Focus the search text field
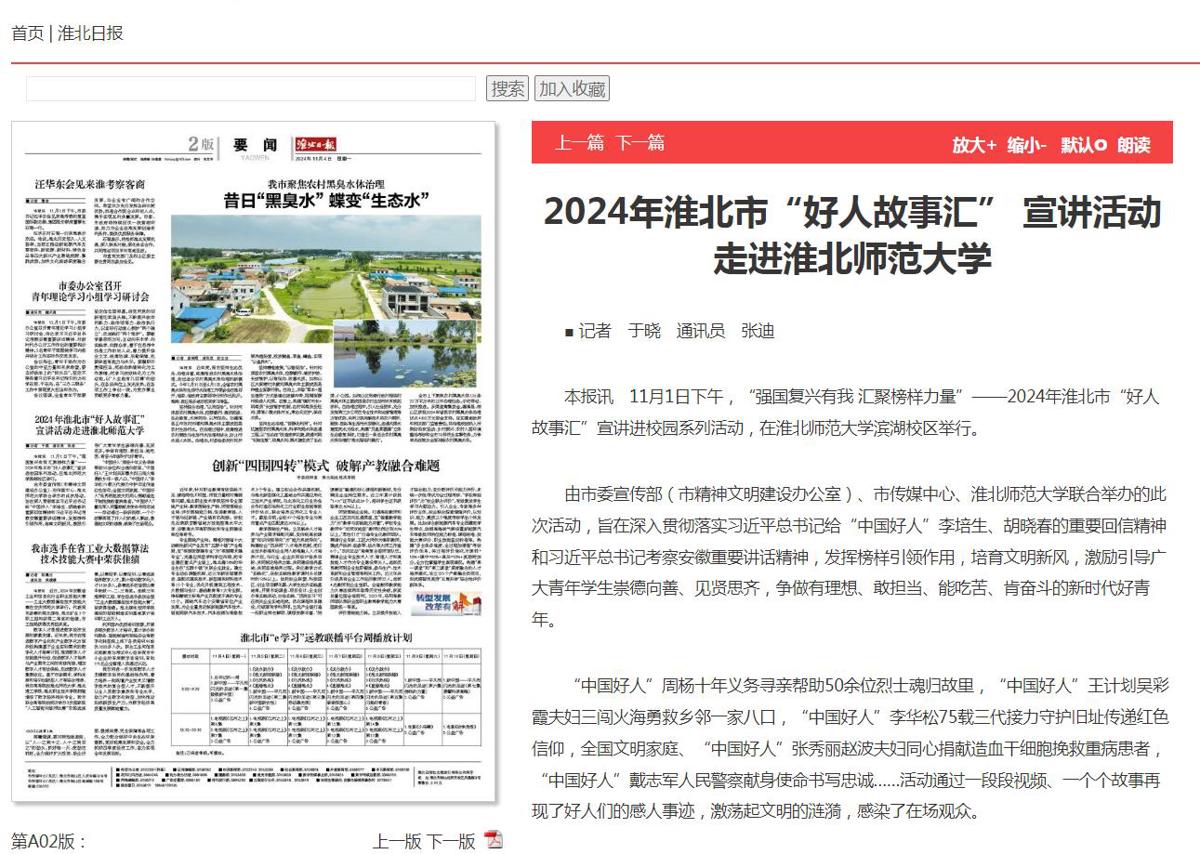 (x=250, y=89)
